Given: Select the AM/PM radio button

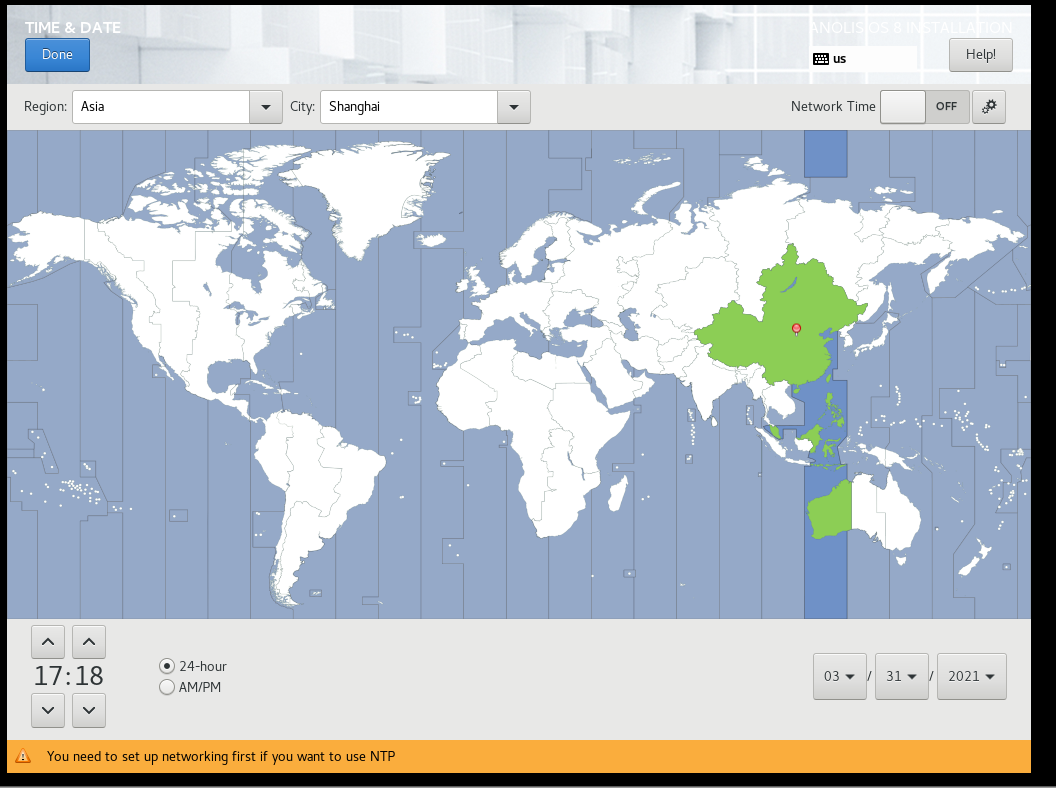Looking at the screenshot, I should click(x=167, y=687).
